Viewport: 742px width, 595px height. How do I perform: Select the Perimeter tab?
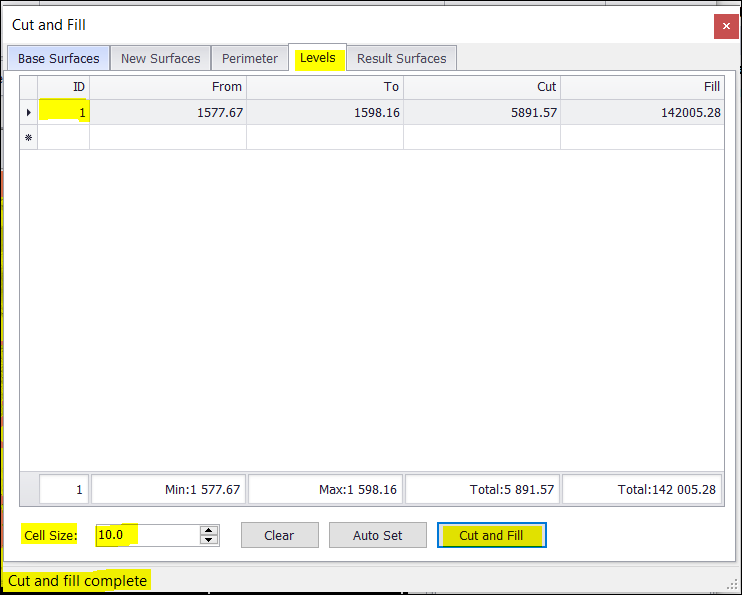[x=250, y=59]
